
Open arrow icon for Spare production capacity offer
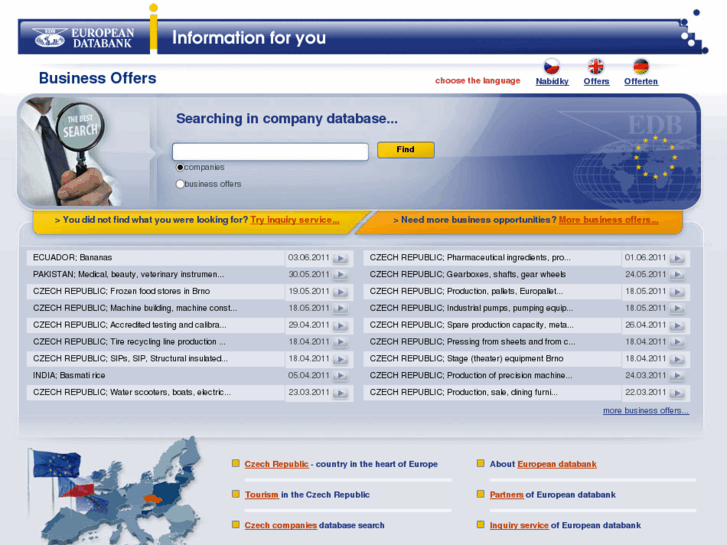[677, 326]
